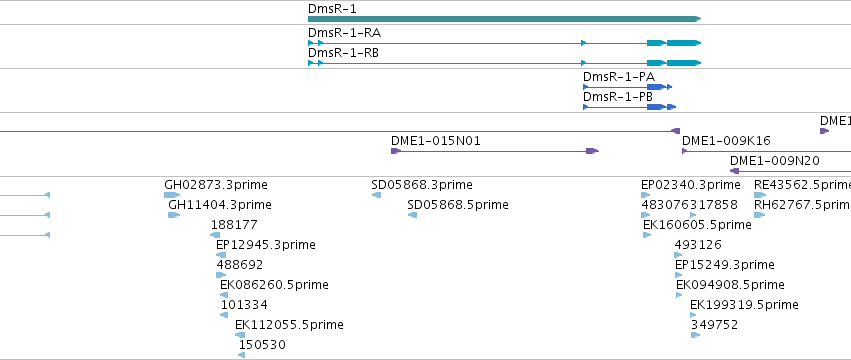Image resolution: width=851 pixels, height=360 pixels.
Task: Select the 493126 feature label
Action: coord(698,245)
